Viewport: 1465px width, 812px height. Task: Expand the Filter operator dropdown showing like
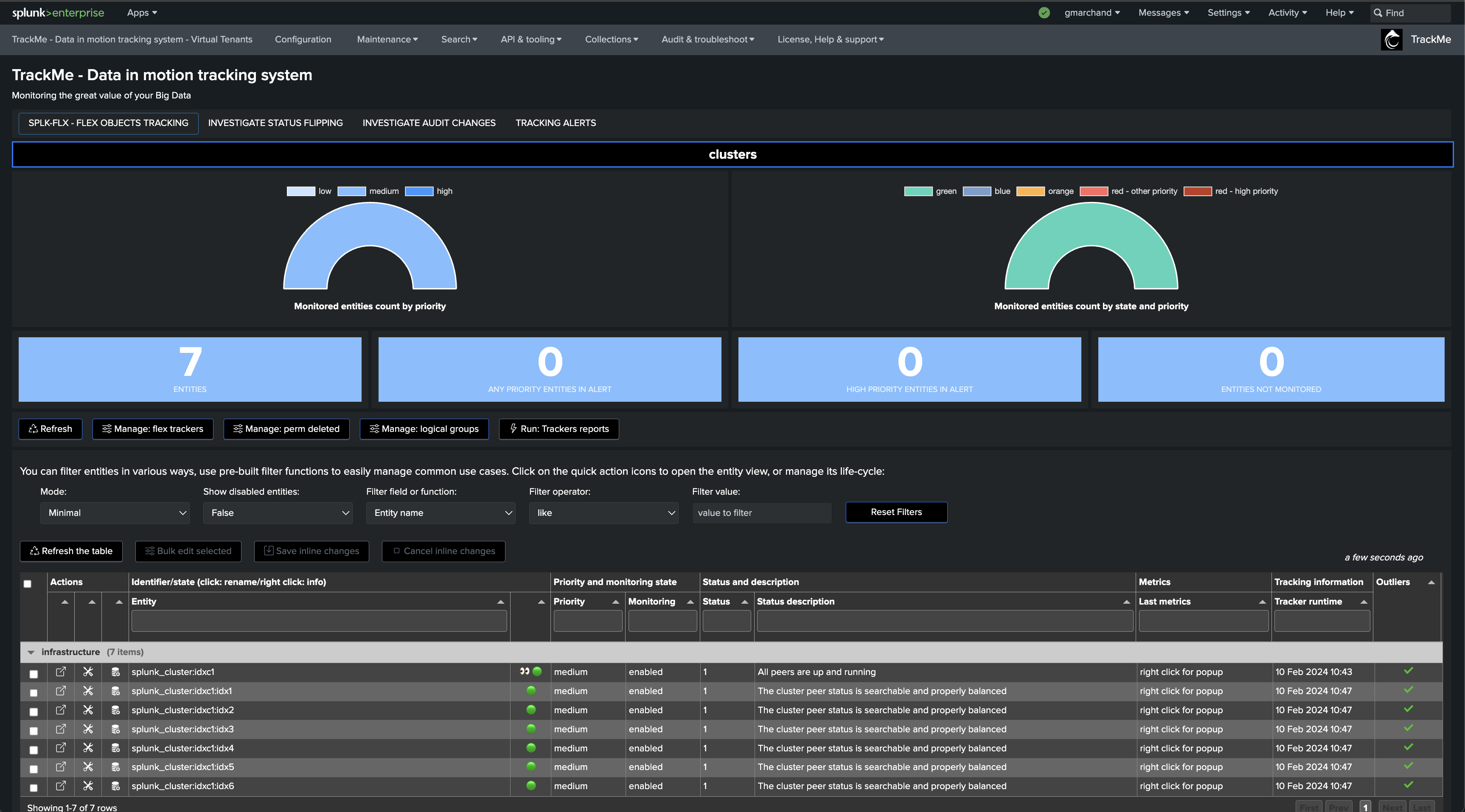point(603,513)
